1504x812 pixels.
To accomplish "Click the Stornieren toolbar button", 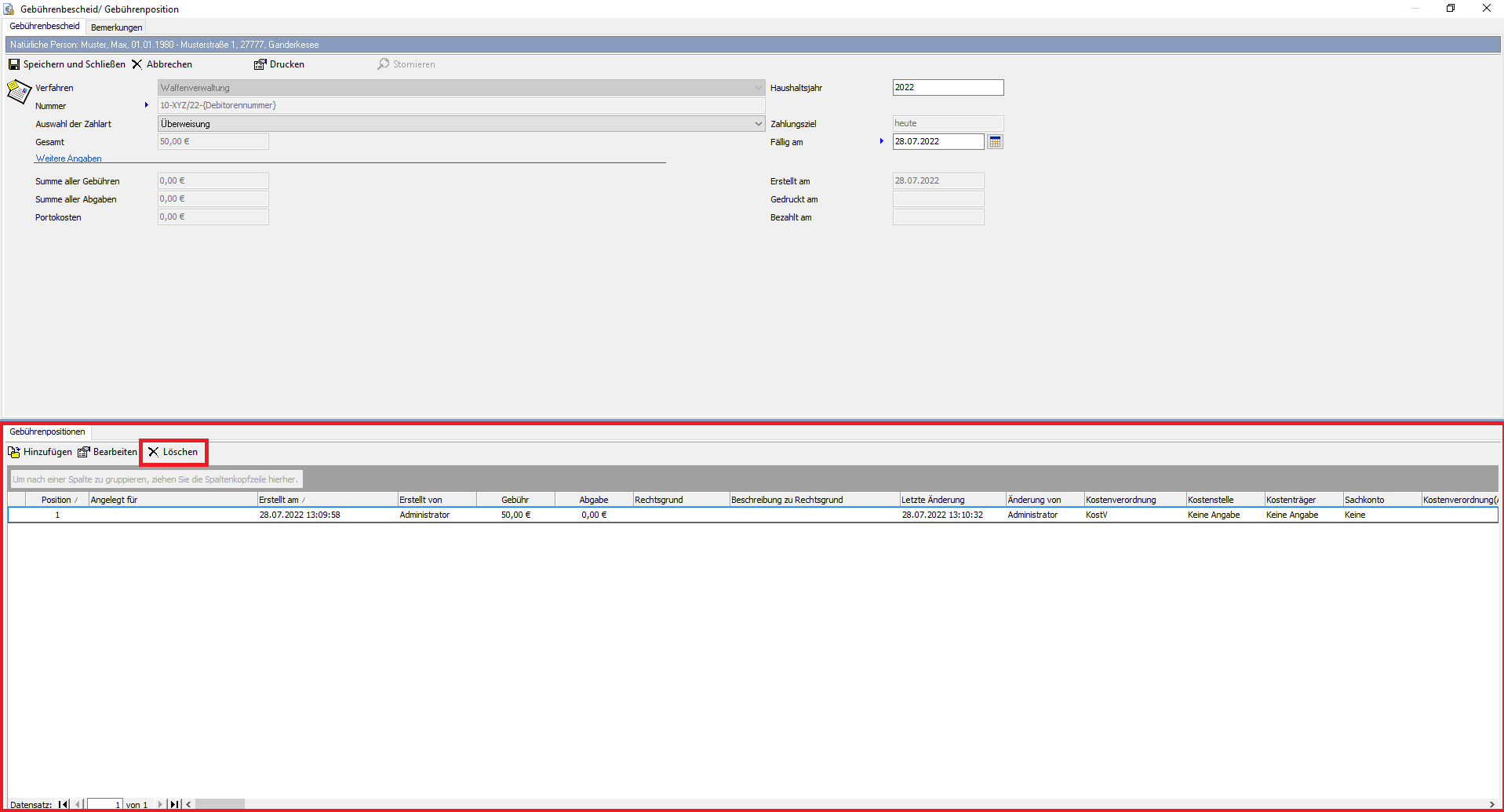I will click(x=406, y=64).
